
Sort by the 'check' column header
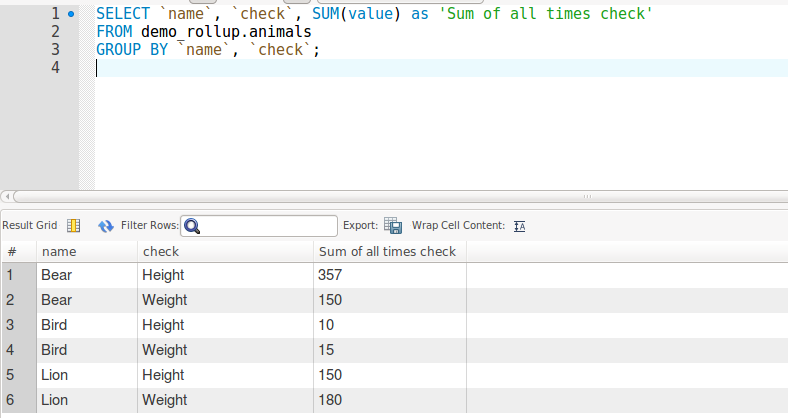point(225,251)
